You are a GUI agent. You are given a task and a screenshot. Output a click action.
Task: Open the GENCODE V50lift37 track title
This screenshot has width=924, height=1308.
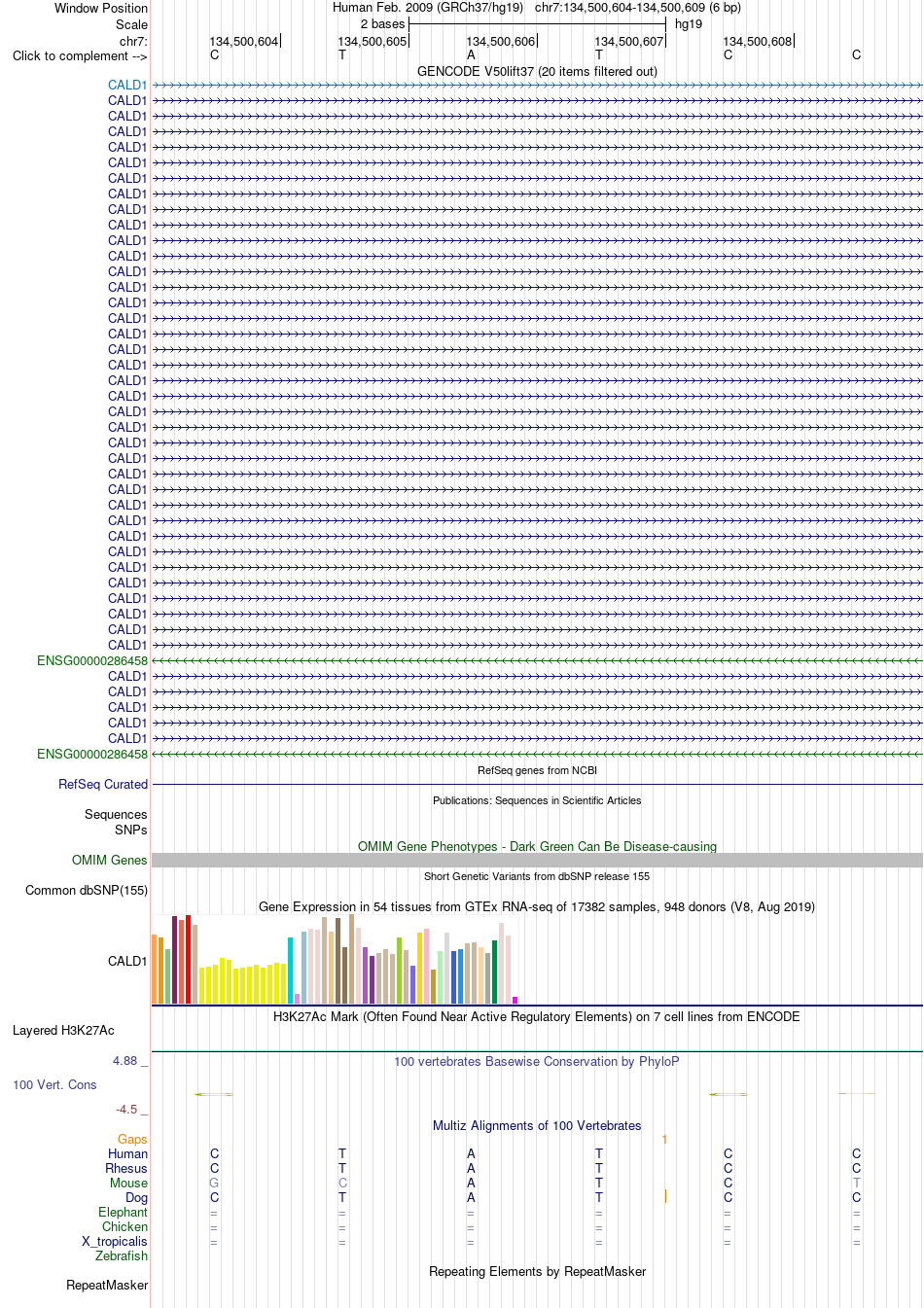tap(537, 72)
